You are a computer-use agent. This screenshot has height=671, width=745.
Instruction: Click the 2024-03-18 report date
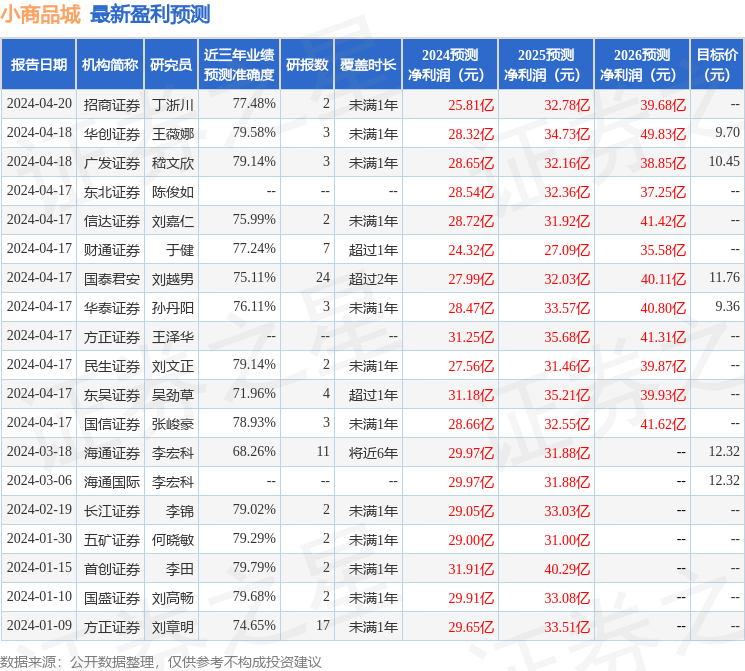tap(39, 451)
